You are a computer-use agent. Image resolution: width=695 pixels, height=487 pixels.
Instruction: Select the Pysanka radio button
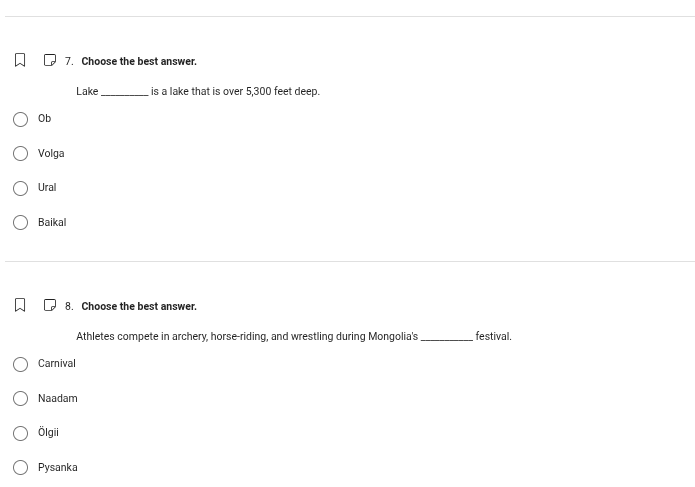[x=20, y=468]
